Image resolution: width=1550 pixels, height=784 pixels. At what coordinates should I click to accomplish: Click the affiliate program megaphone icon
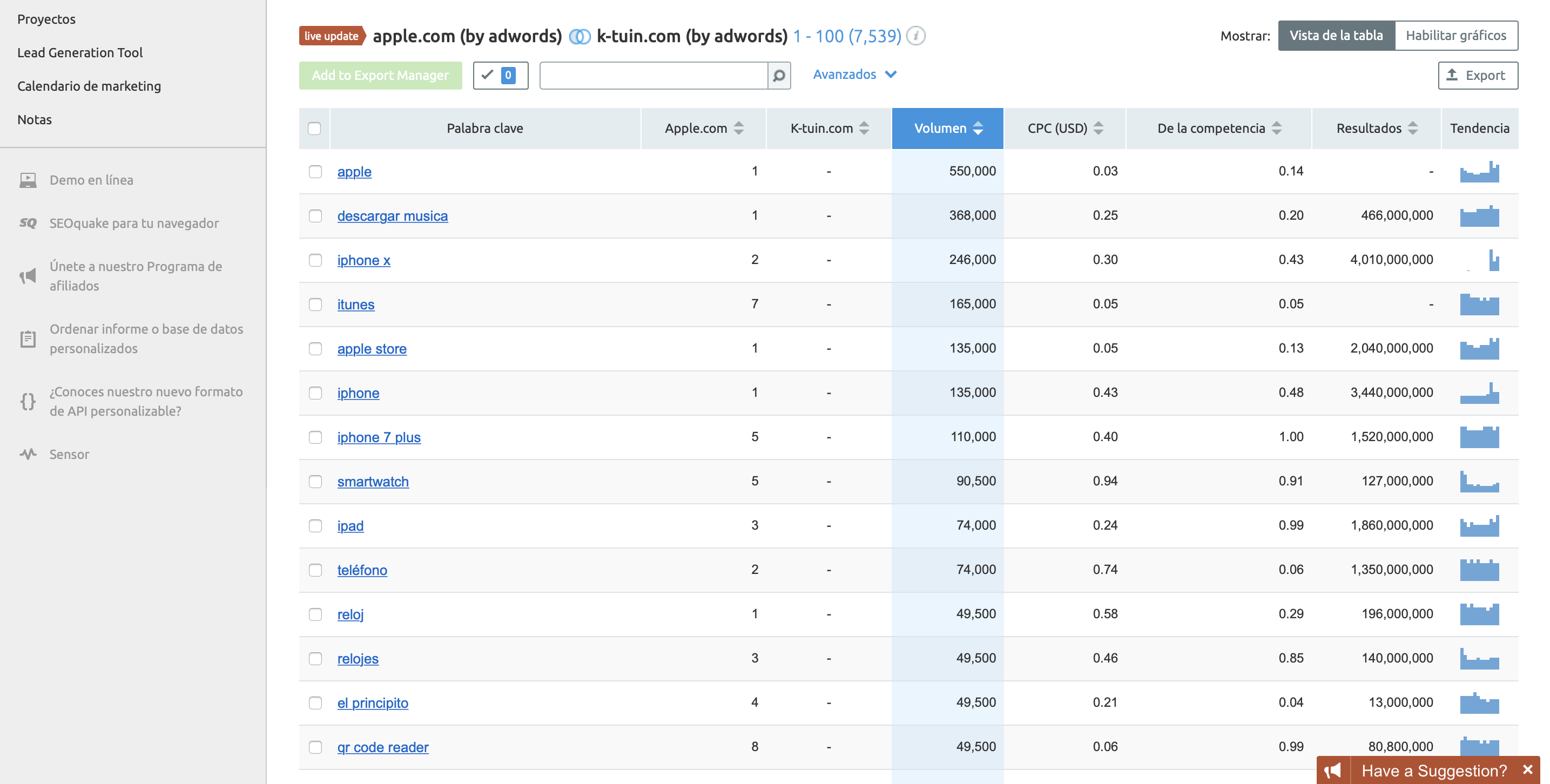click(28, 276)
